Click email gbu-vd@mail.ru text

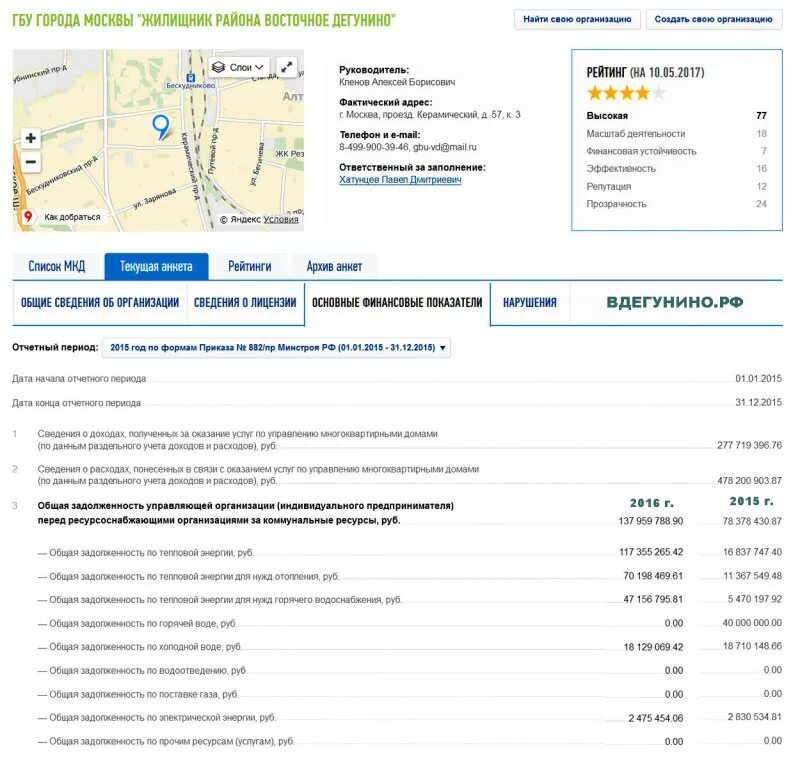point(444,147)
